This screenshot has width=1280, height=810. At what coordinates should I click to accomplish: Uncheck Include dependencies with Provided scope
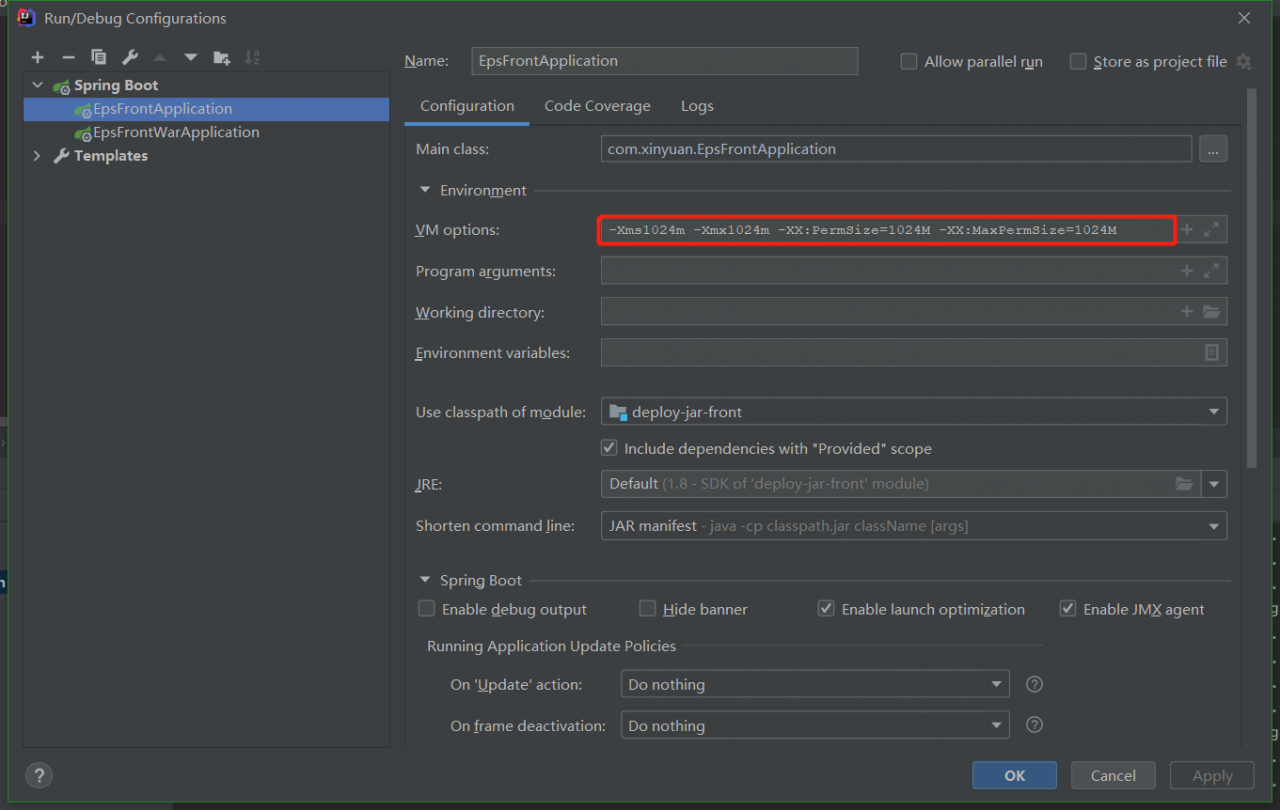point(609,449)
